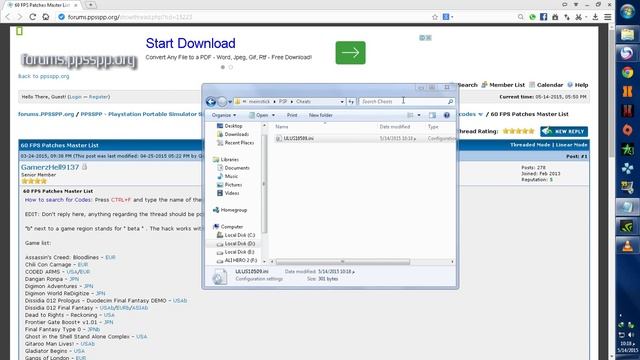The width and height of the screenshot is (640, 360).
Task: Click Open in Explorer toolbar
Action: point(259,116)
